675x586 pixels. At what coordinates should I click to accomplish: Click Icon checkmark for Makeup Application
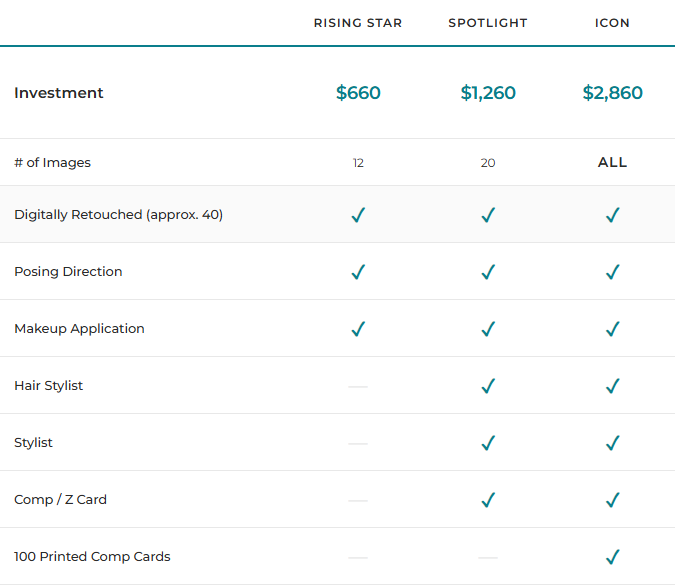click(x=613, y=329)
